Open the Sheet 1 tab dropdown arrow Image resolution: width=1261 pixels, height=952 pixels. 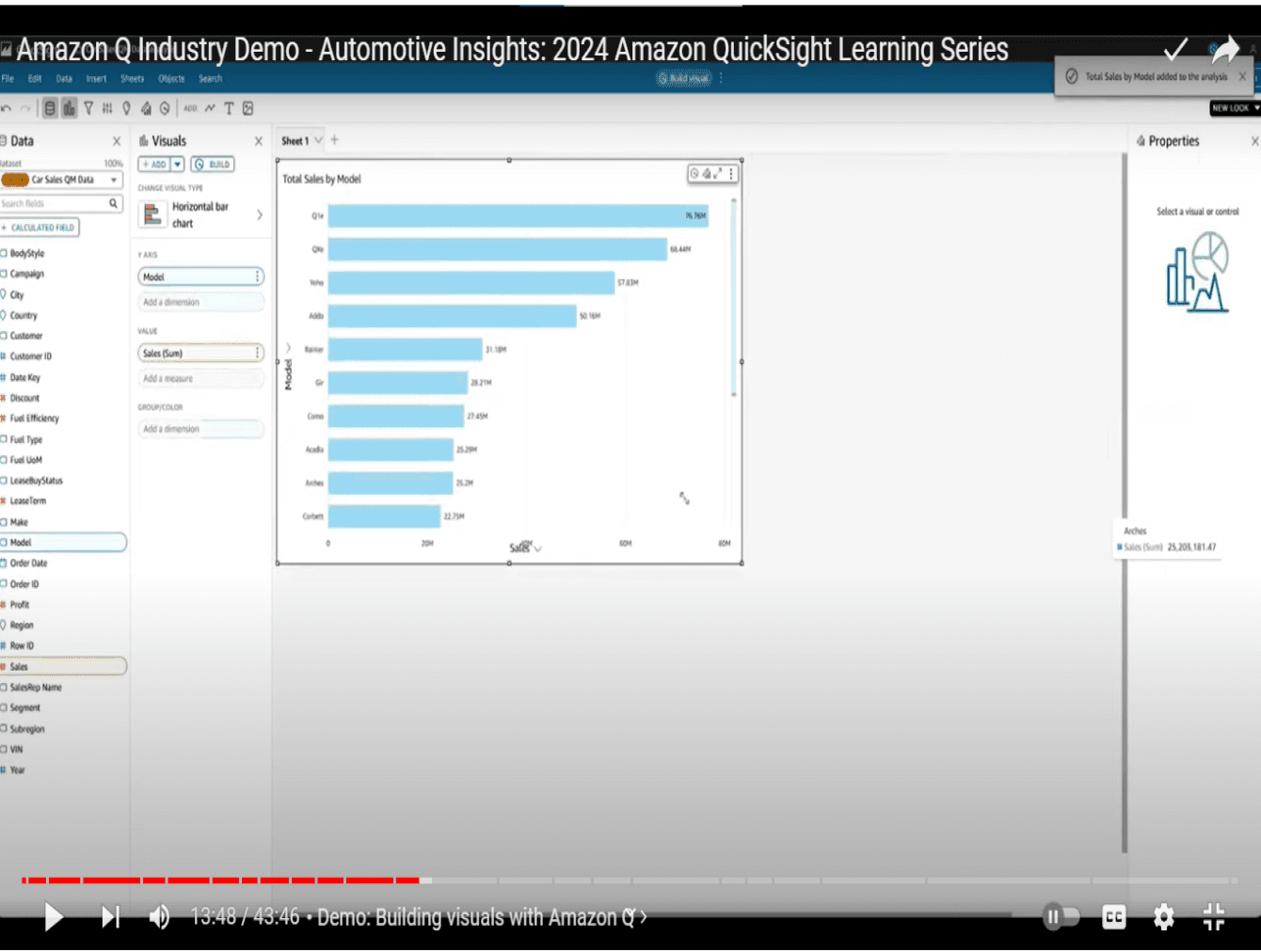point(318,140)
